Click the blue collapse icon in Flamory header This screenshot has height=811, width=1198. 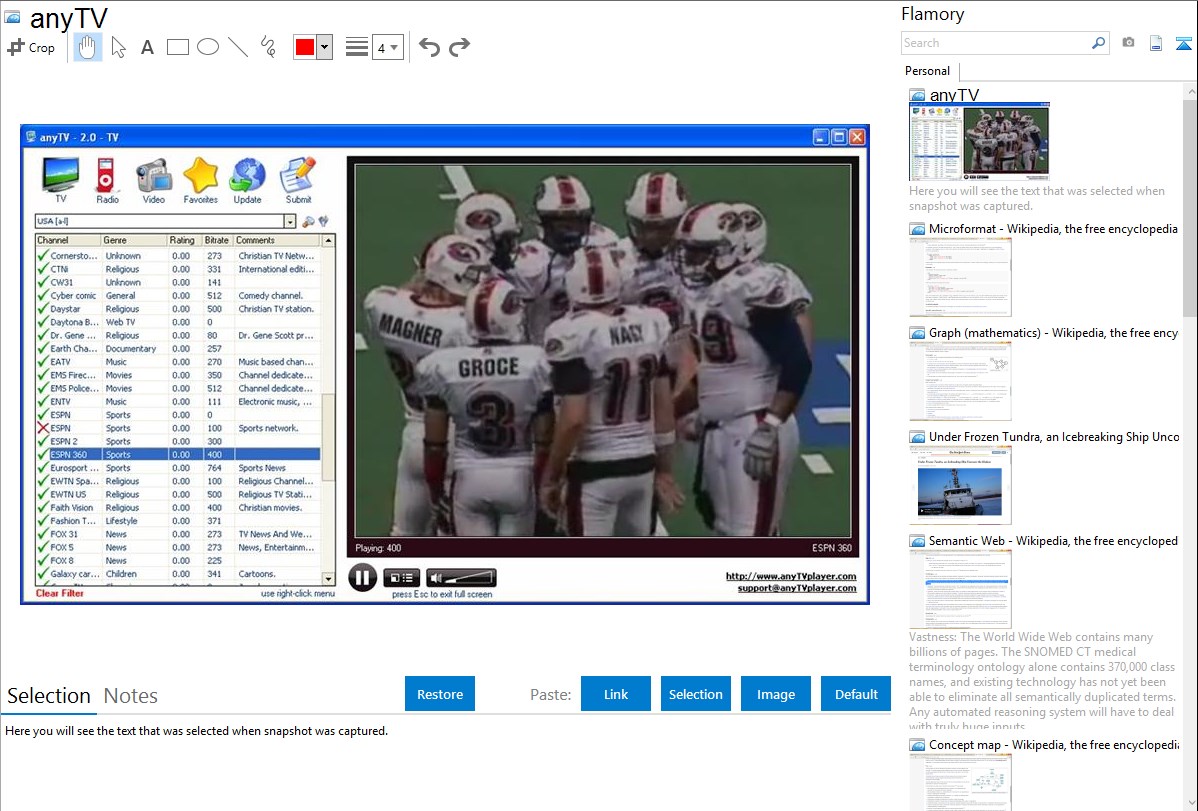coord(1183,44)
